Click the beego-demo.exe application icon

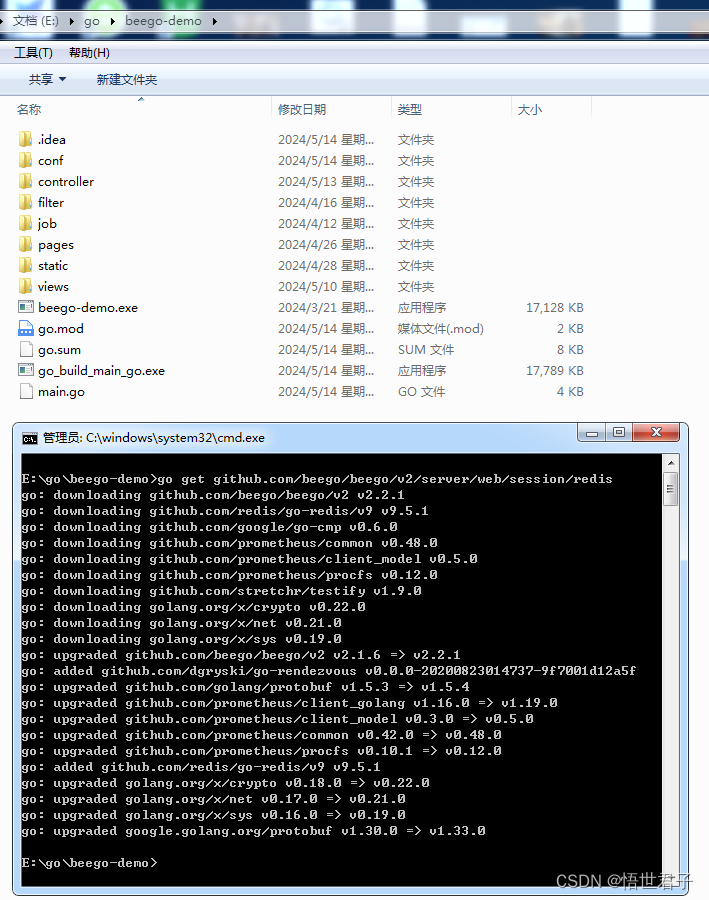pyautogui.click(x=26, y=307)
